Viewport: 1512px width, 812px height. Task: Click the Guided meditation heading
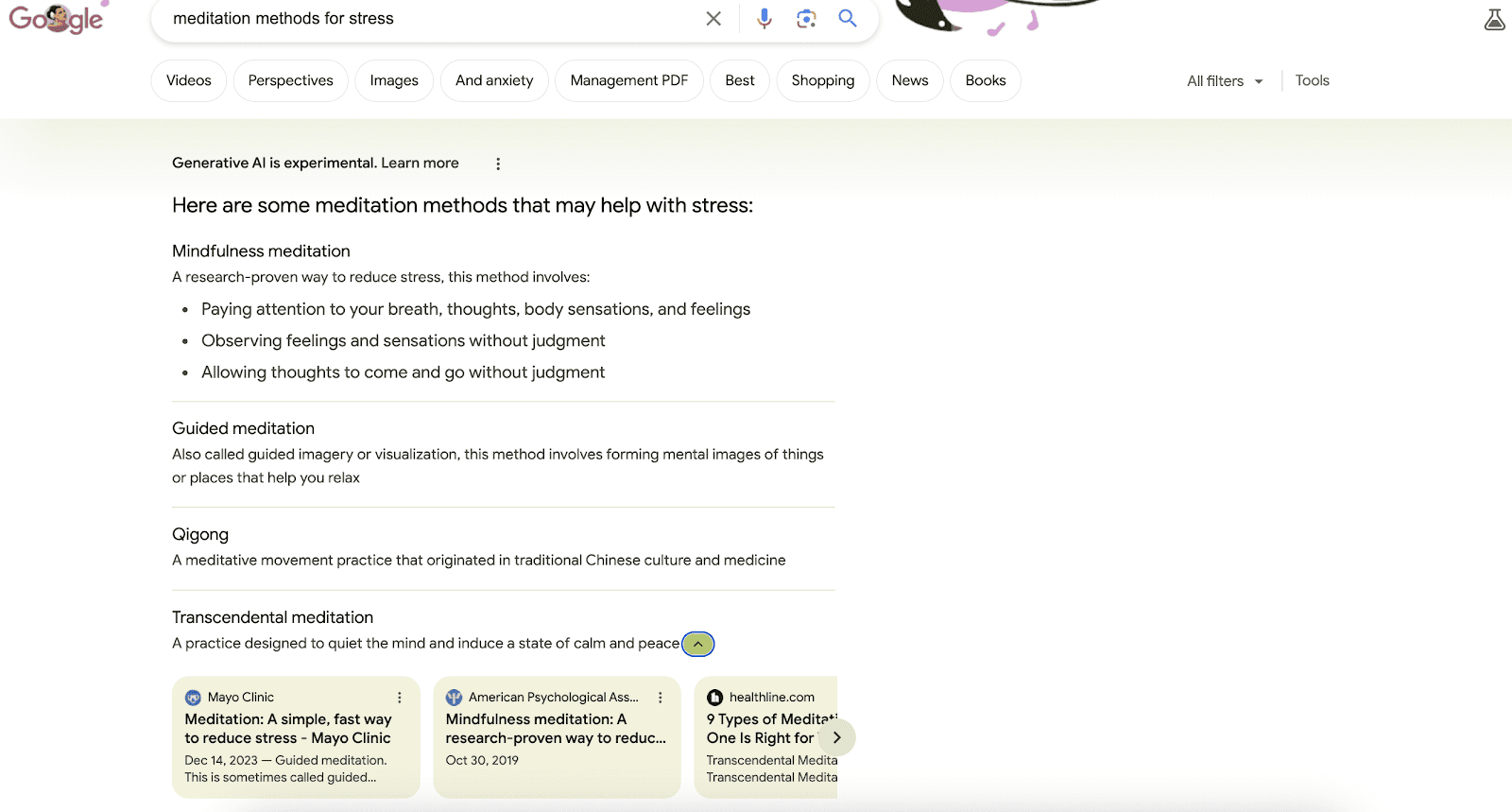coord(243,429)
